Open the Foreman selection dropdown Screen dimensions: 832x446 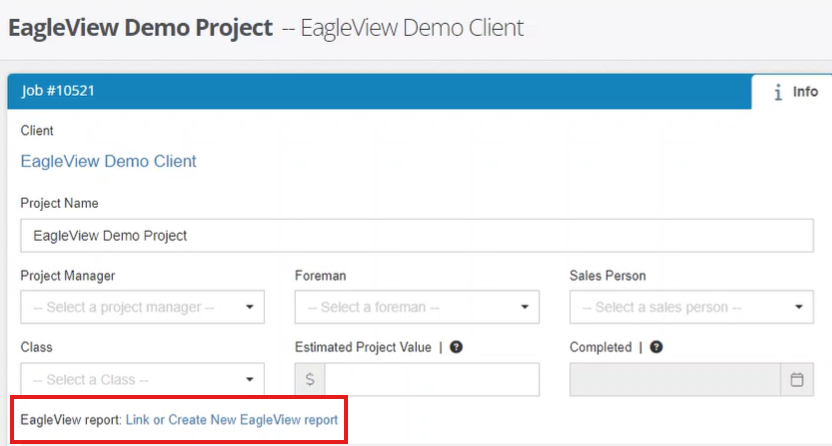tap(417, 307)
